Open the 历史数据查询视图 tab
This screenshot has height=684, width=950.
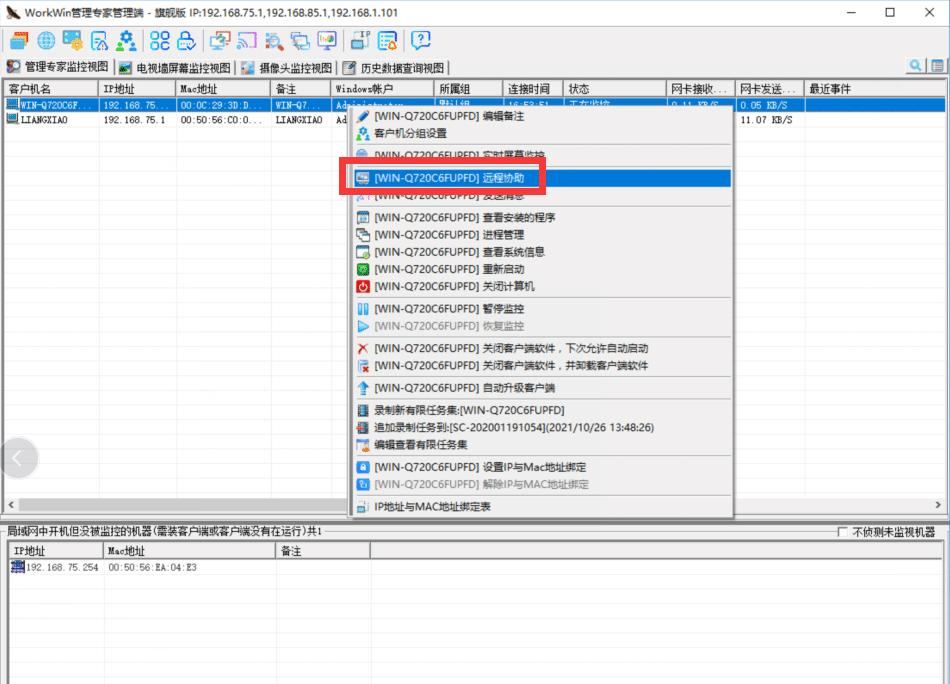394,68
